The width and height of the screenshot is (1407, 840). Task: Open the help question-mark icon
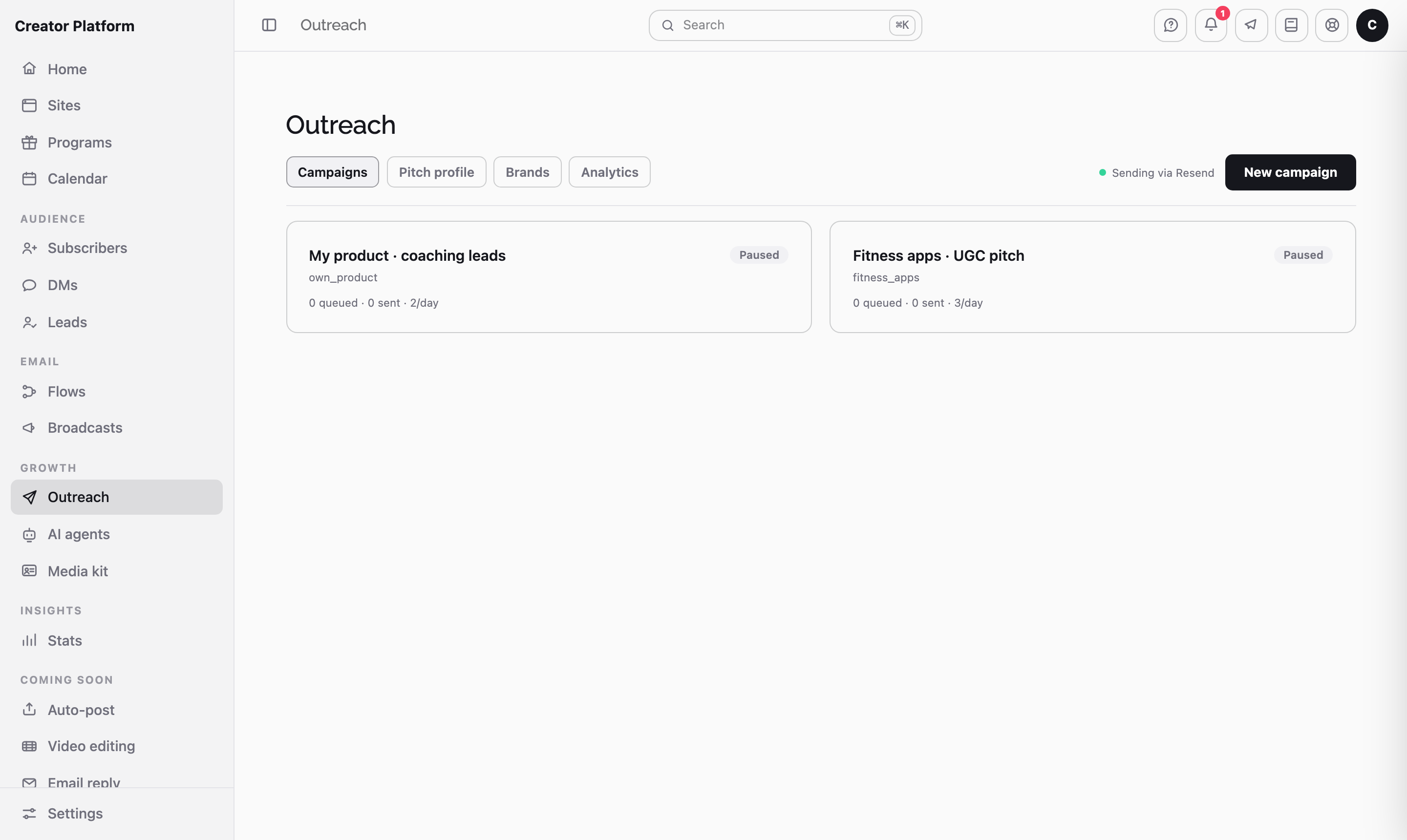pos(1171,25)
